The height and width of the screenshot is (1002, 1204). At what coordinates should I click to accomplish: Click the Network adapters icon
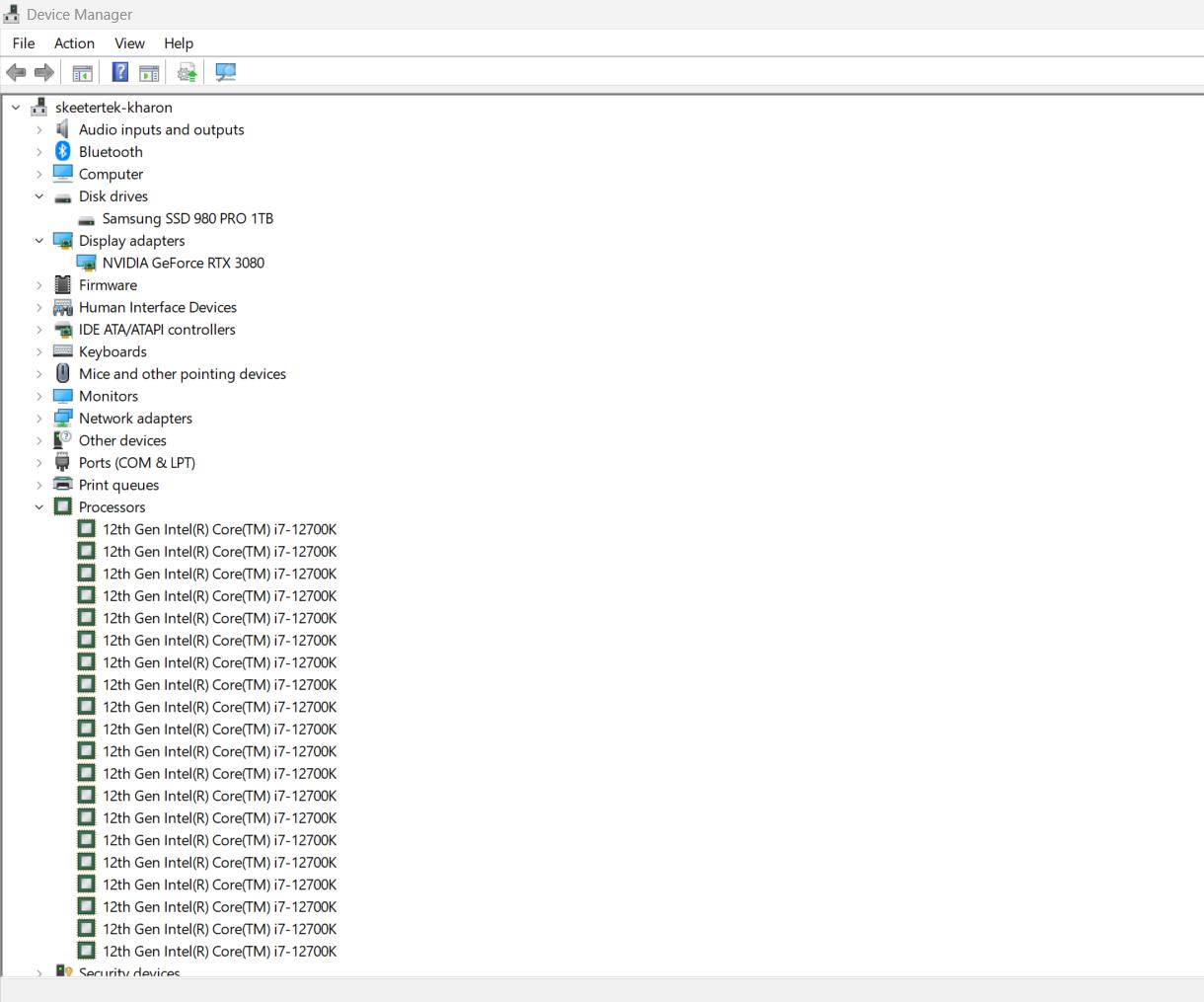[63, 418]
